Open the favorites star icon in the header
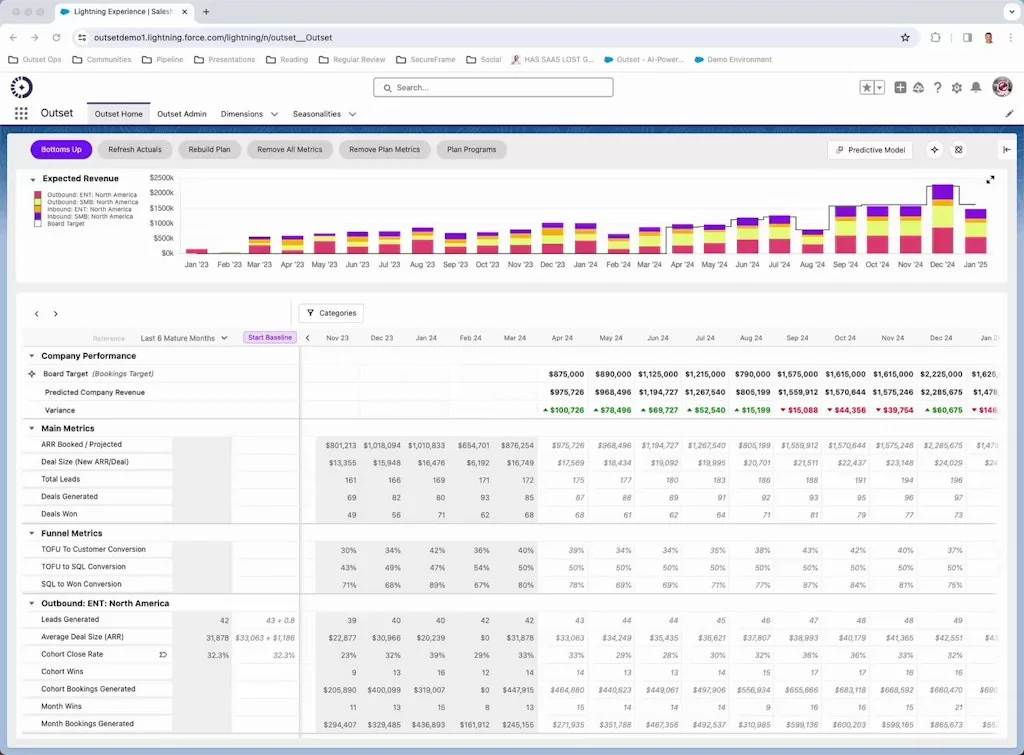The width and height of the screenshot is (1024, 755). (x=865, y=88)
